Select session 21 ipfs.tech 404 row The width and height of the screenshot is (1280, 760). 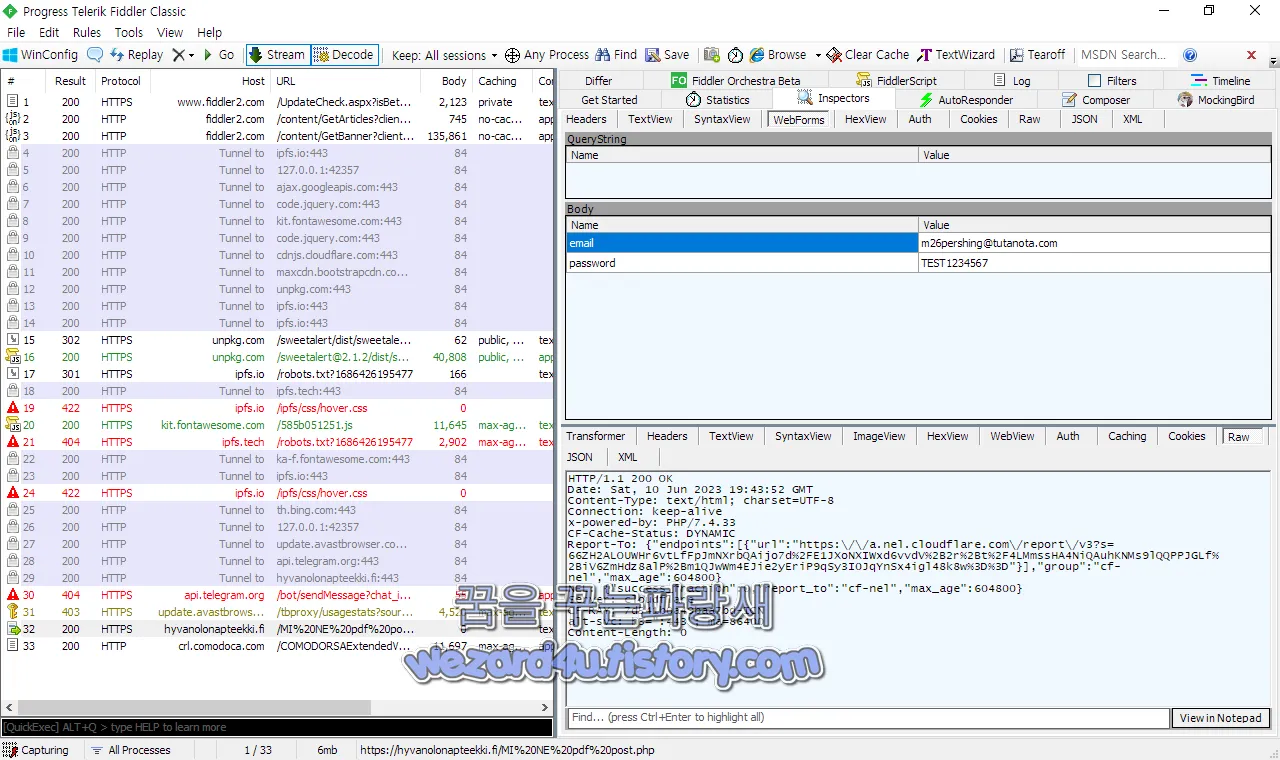[277, 442]
